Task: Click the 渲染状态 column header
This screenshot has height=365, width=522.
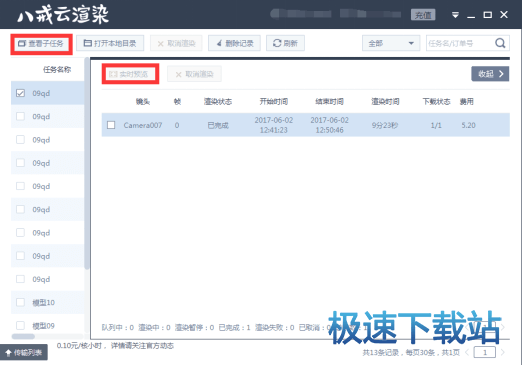Action: 218,101
